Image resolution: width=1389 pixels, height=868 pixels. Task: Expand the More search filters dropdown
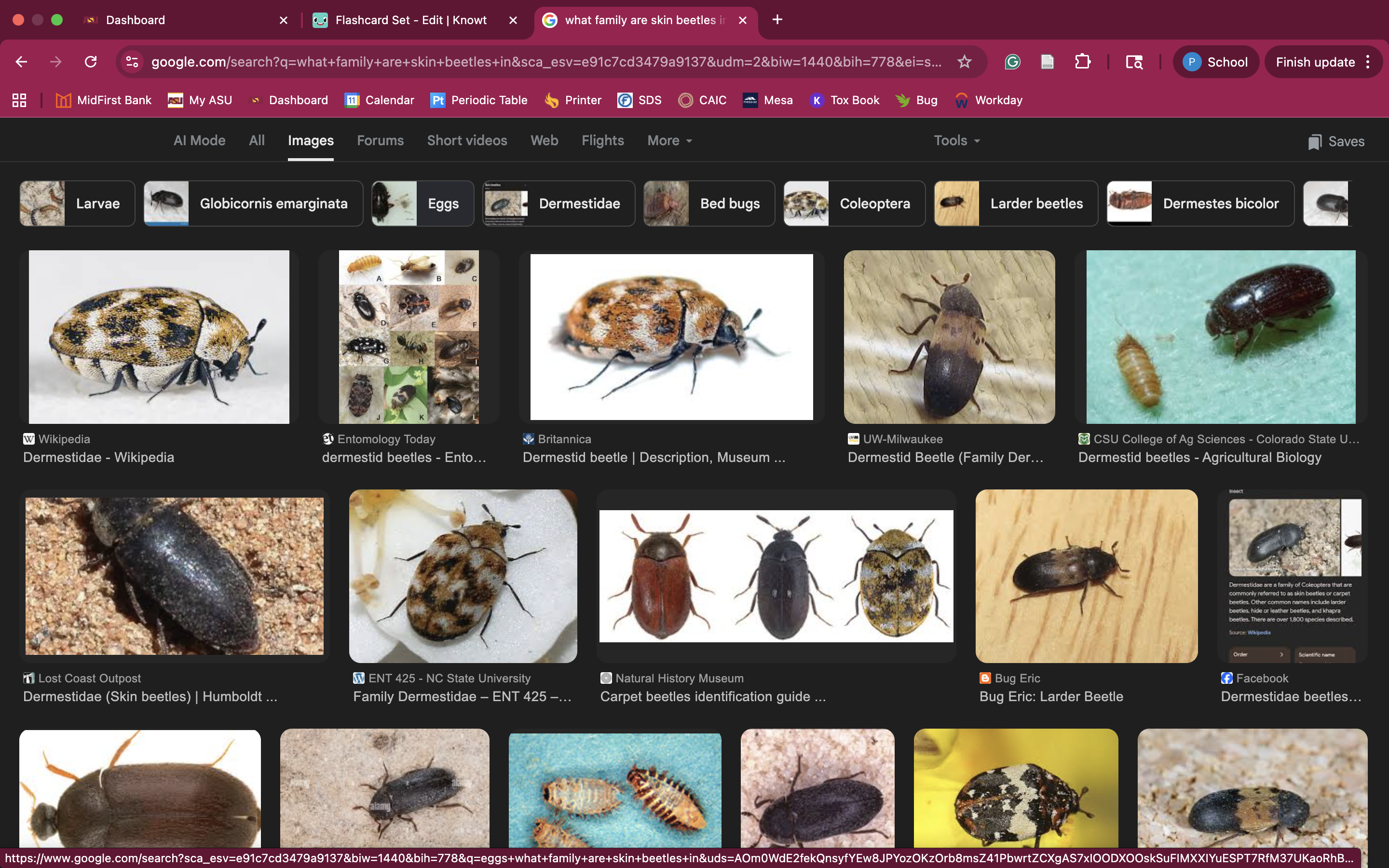(669, 141)
